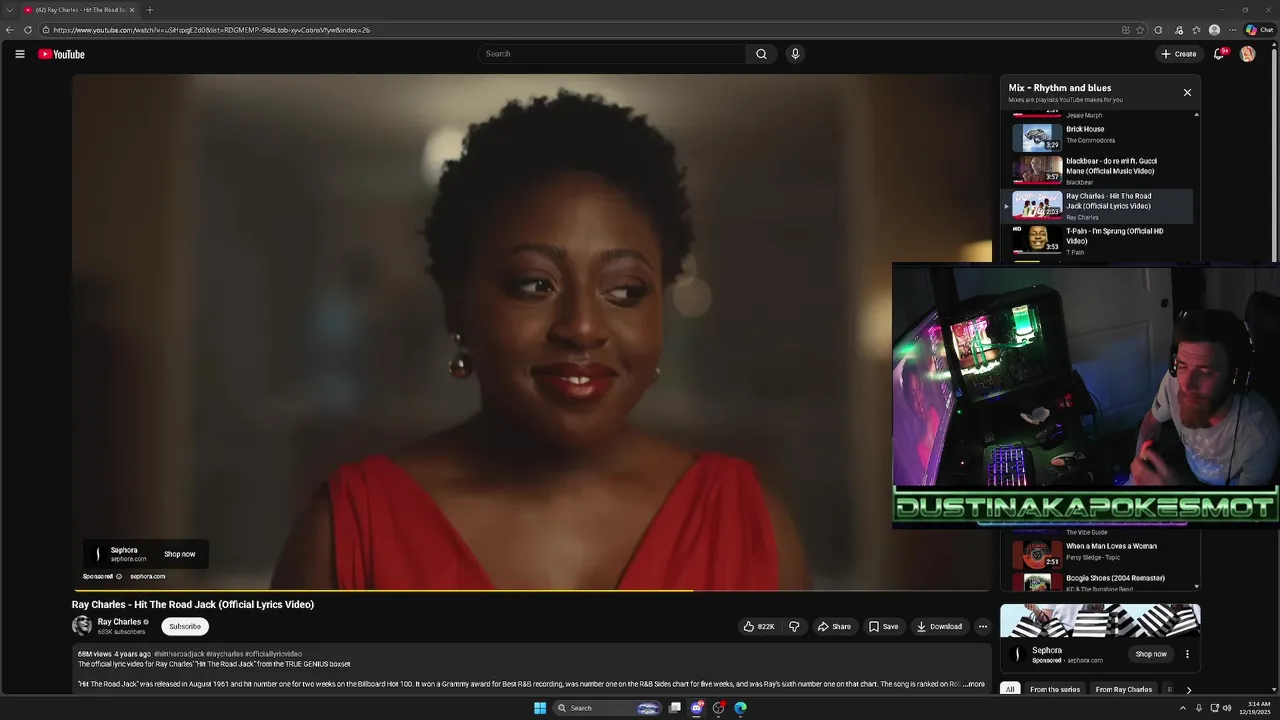This screenshot has height=720, width=1280.
Task: Play blackbear - do re mi playlist item
Action: 1097,170
